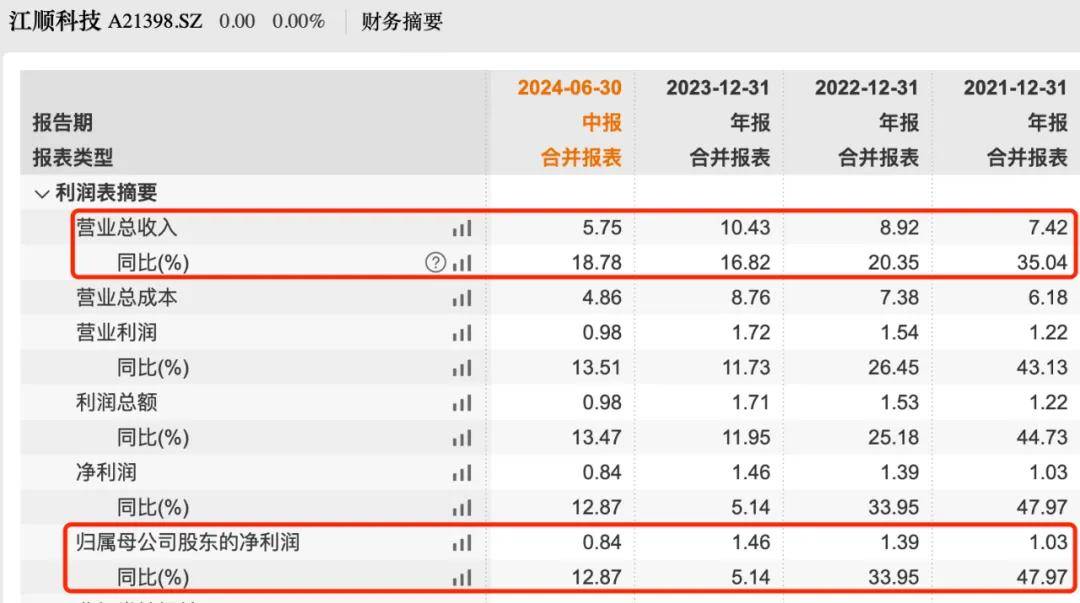This screenshot has height=603, width=1080.
Task: Open chart icon for 利润总额 同比(%) row
Action: click(462, 438)
